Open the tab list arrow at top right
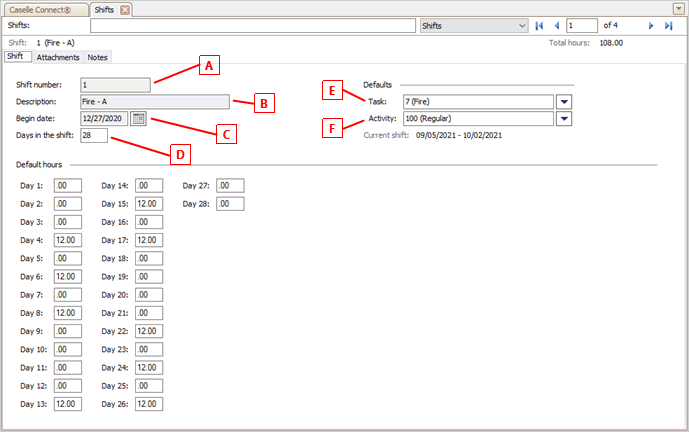 [x=679, y=8]
